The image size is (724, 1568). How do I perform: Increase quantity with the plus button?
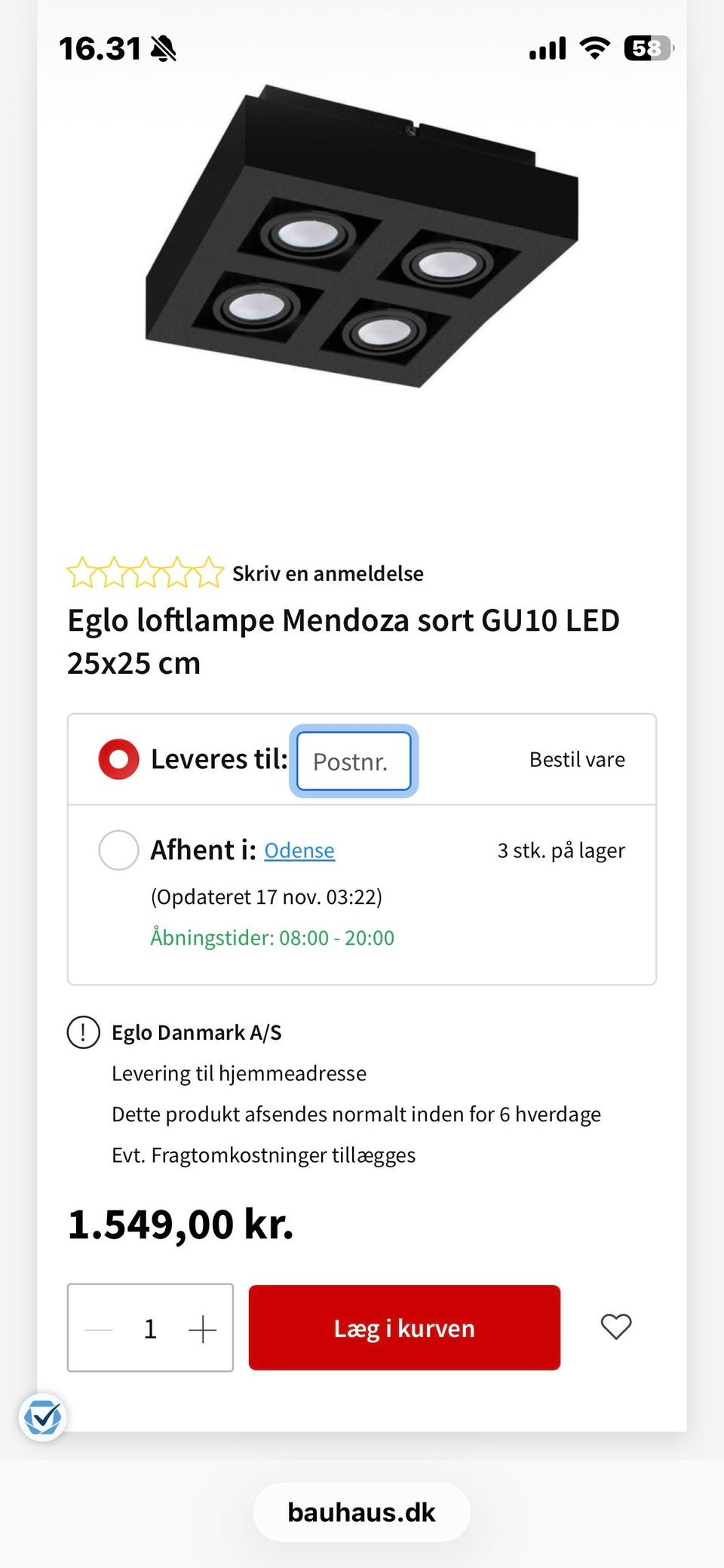coord(202,1329)
